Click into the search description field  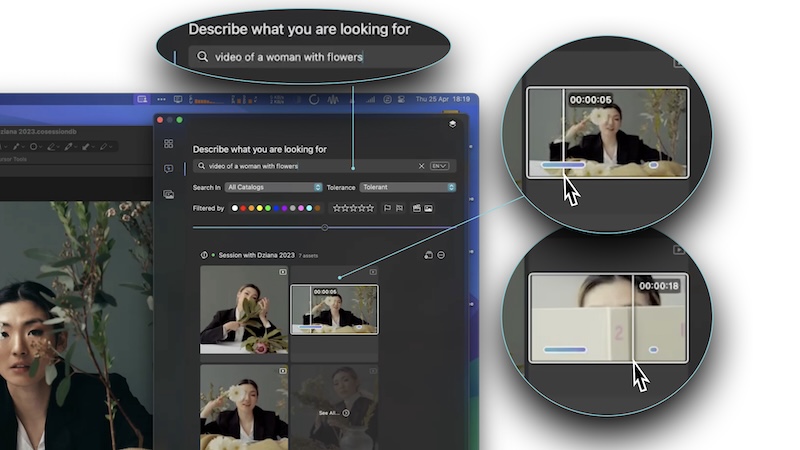click(x=324, y=166)
